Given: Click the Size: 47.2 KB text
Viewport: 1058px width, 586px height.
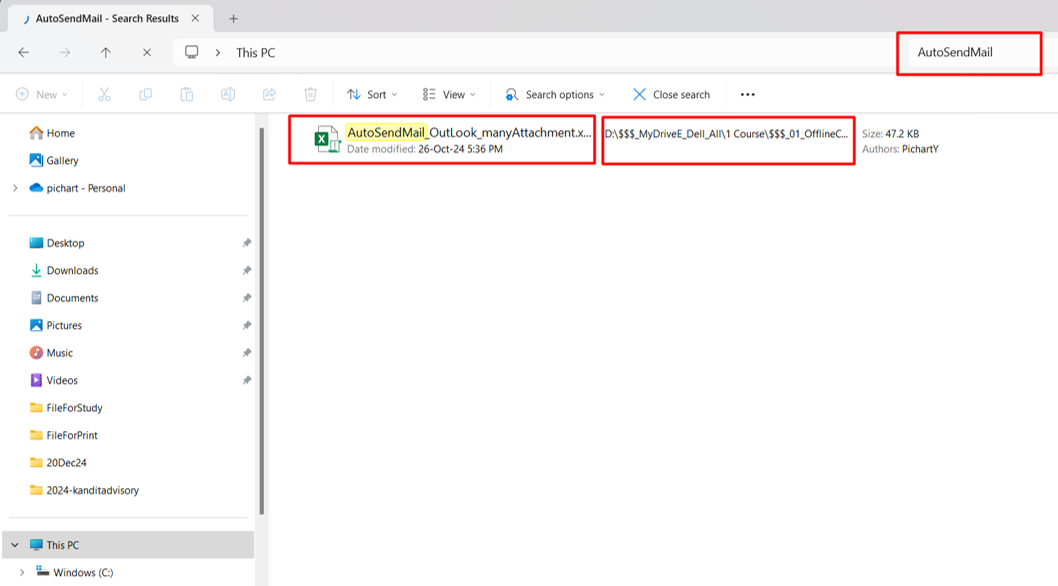Looking at the screenshot, I should pos(890,134).
